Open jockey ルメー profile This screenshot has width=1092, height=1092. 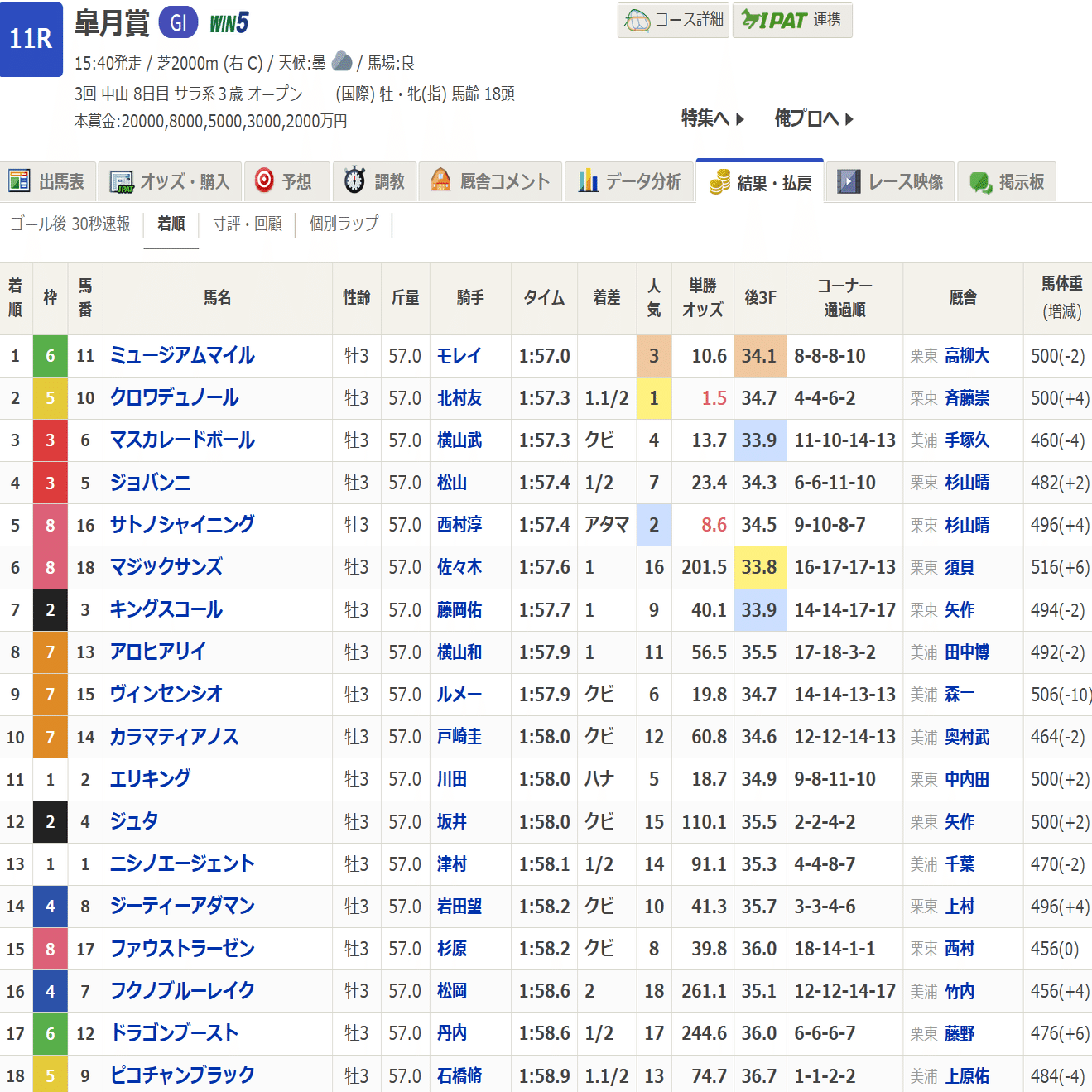(x=459, y=695)
